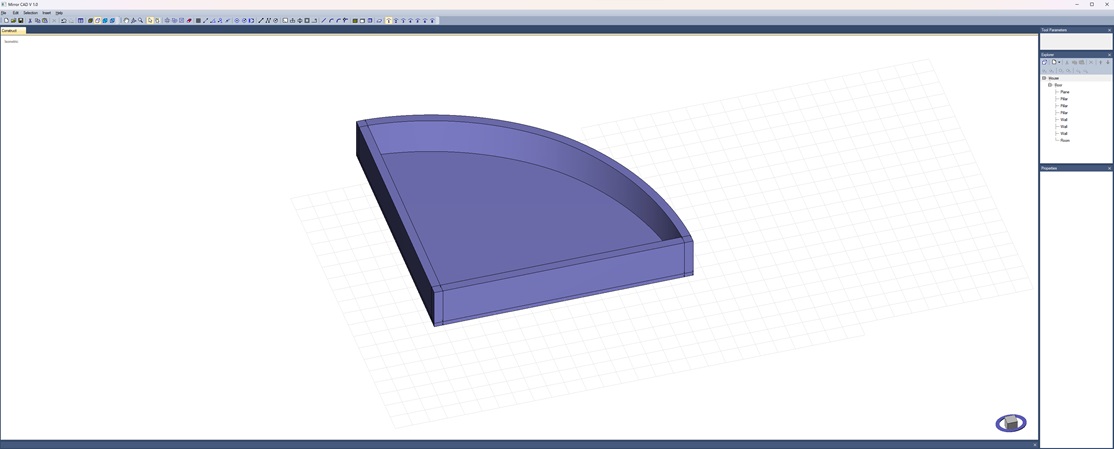Click the view orientation cube in viewport corner
The image size is (1114, 449).
(x=1010, y=423)
